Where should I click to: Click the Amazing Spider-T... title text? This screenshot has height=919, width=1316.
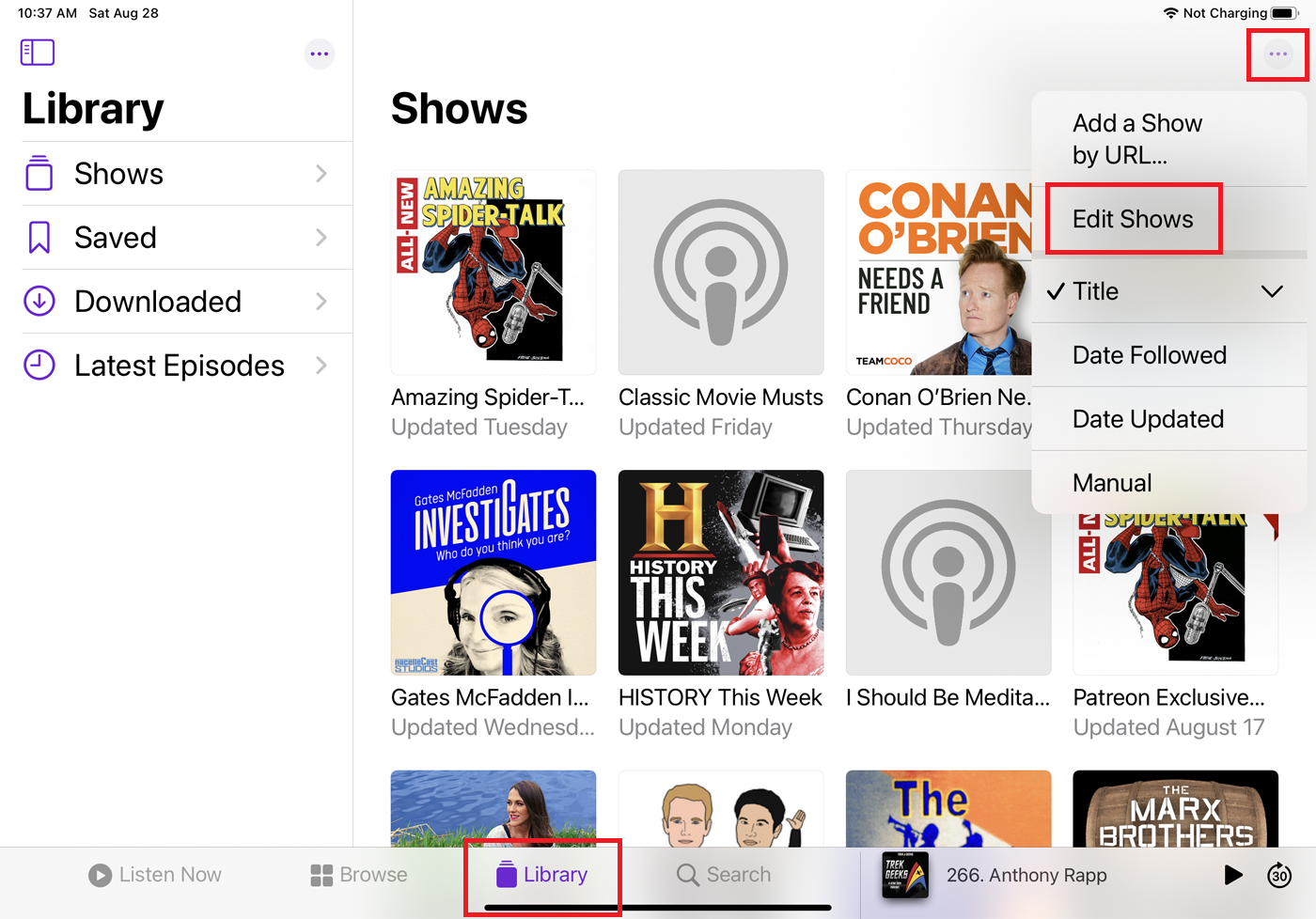click(488, 397)
